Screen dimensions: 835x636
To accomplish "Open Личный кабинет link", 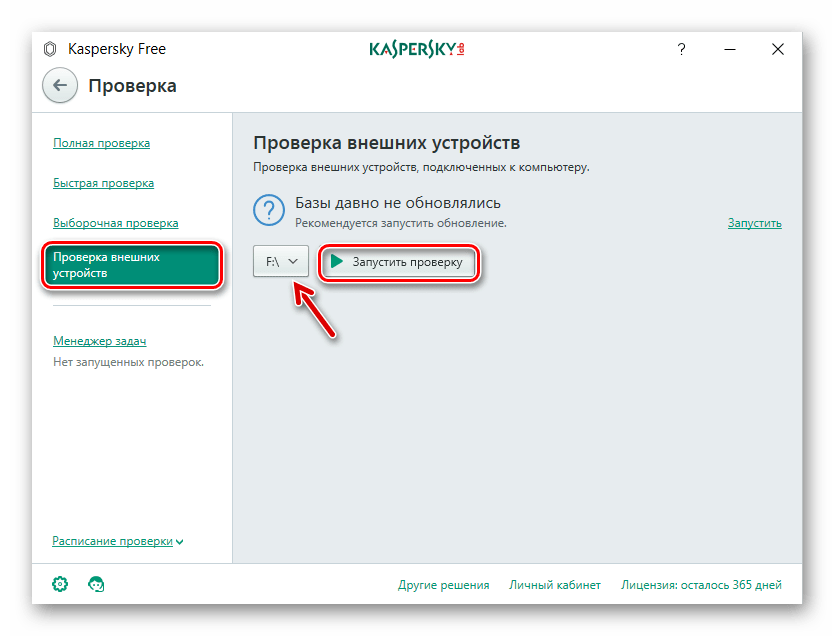I will [554, 585].
